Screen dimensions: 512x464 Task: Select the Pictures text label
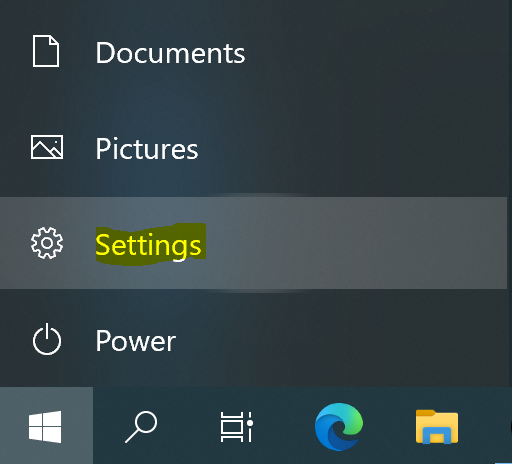147,149
